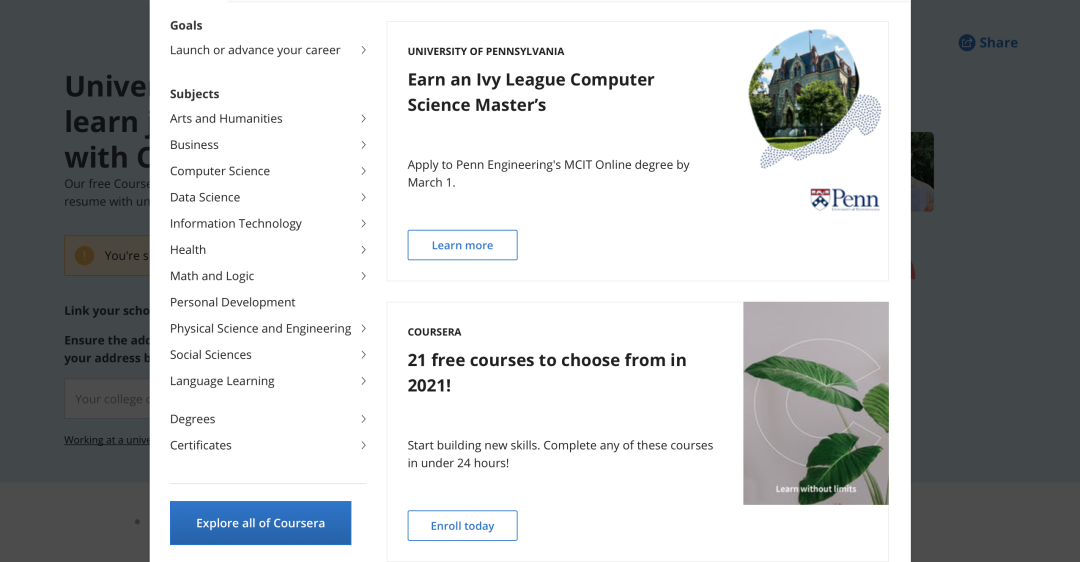This screenshot has height=562, width=1080.
Task: Click the Explore all of Coursera button
Action: point(260,523)
